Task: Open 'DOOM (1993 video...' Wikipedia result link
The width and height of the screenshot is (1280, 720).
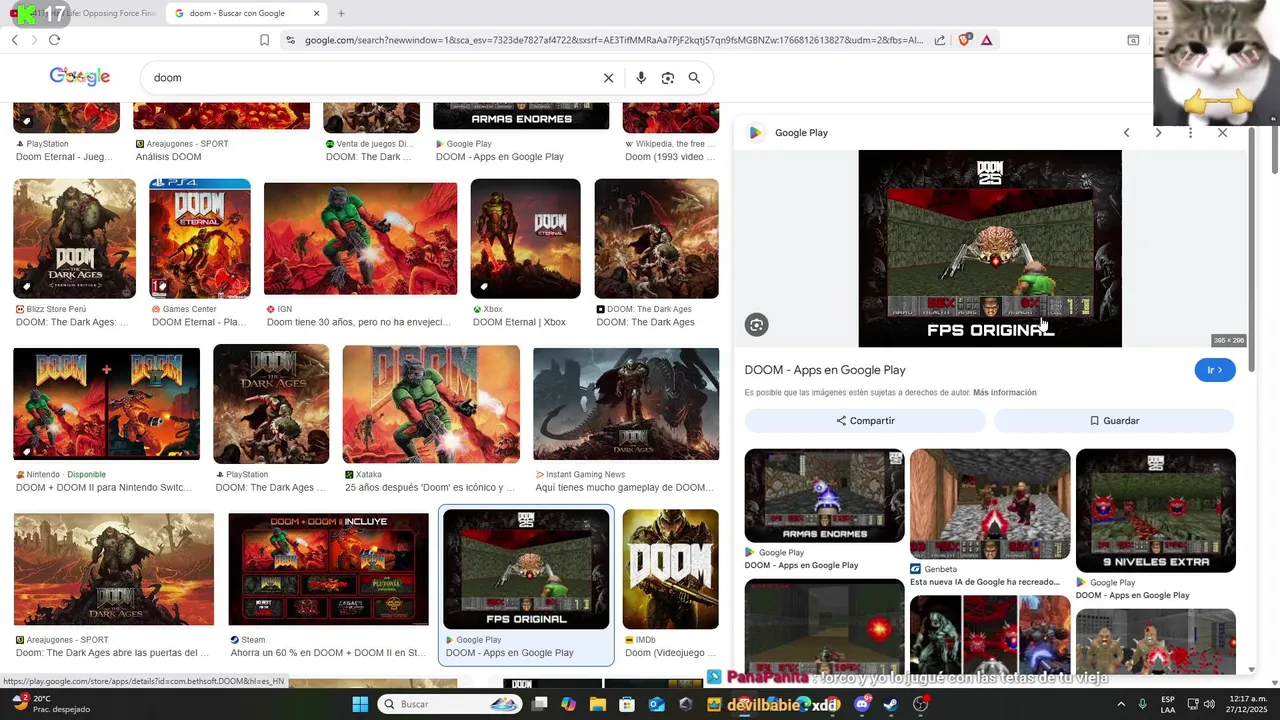Action: point(670,157)
